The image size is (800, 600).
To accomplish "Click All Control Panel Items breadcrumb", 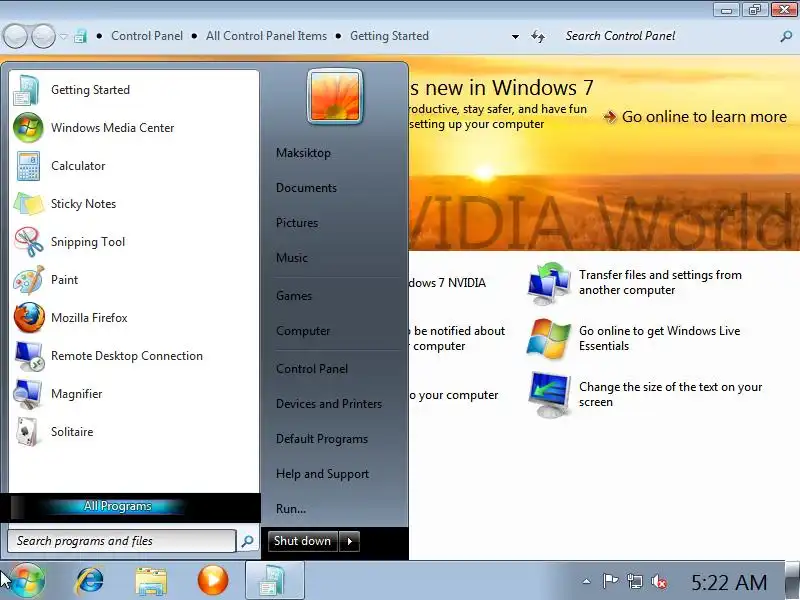I will tap(266, 36).
